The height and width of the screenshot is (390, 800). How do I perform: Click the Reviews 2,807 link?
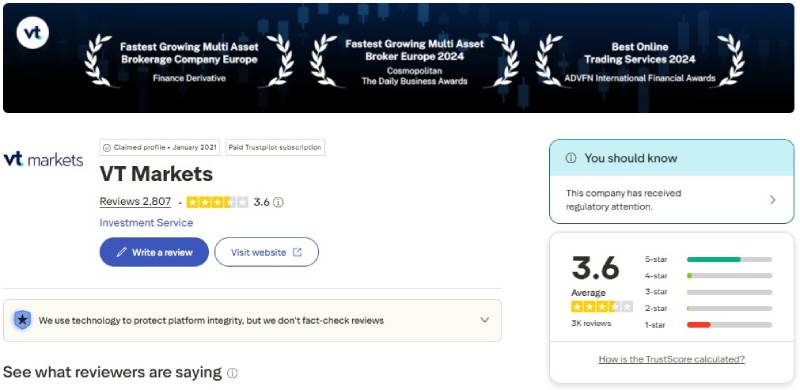point(135,202)
